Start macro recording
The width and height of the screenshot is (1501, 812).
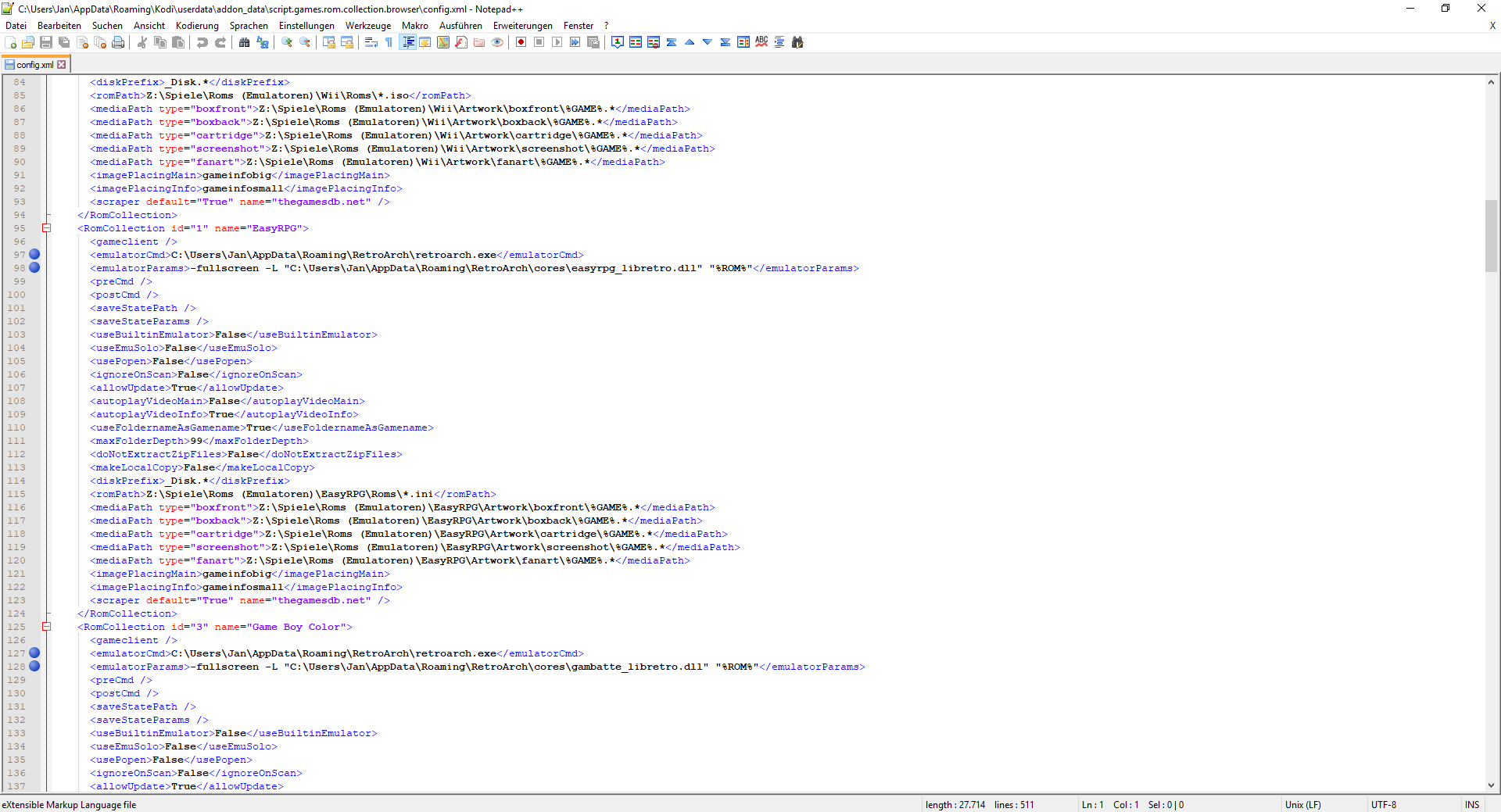point(521,42)
